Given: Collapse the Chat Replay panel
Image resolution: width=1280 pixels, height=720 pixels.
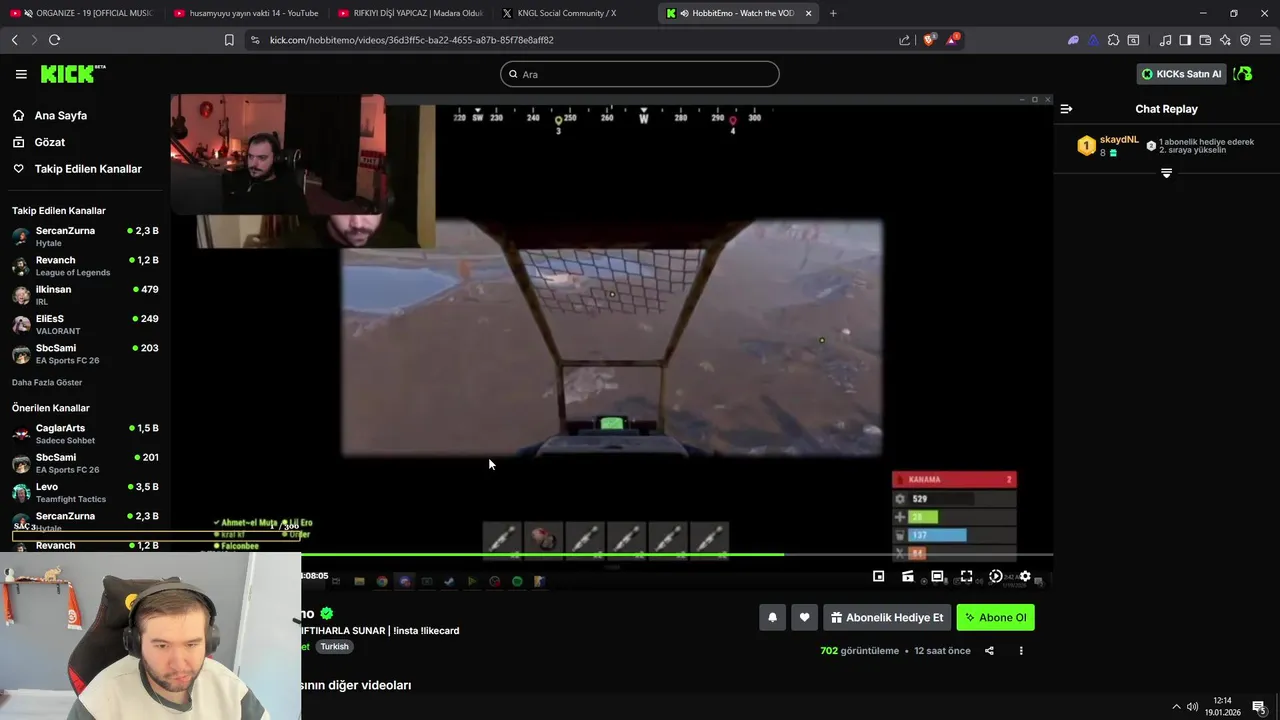Looking at the screenshot, I should [1066, 109].
